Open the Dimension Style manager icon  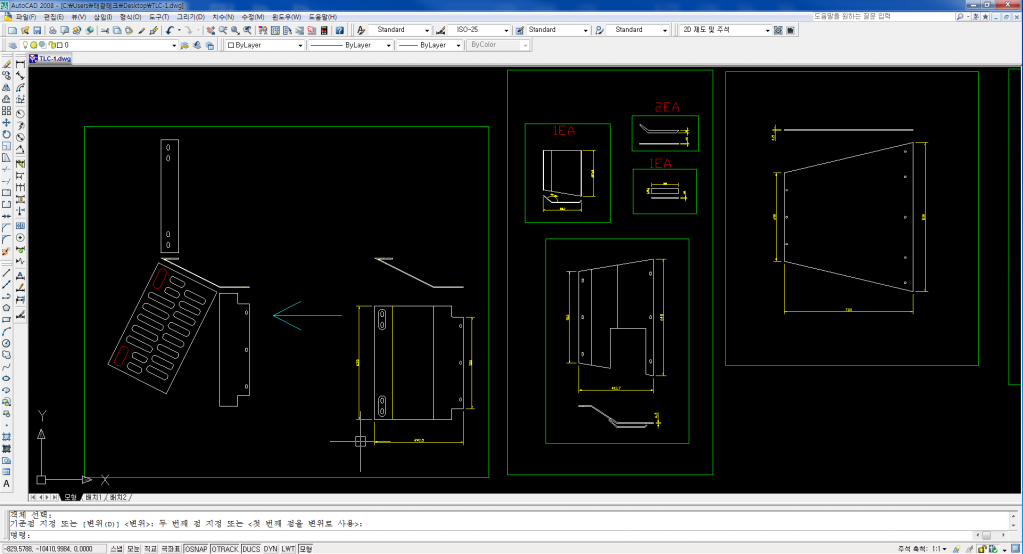click(440, 30)
